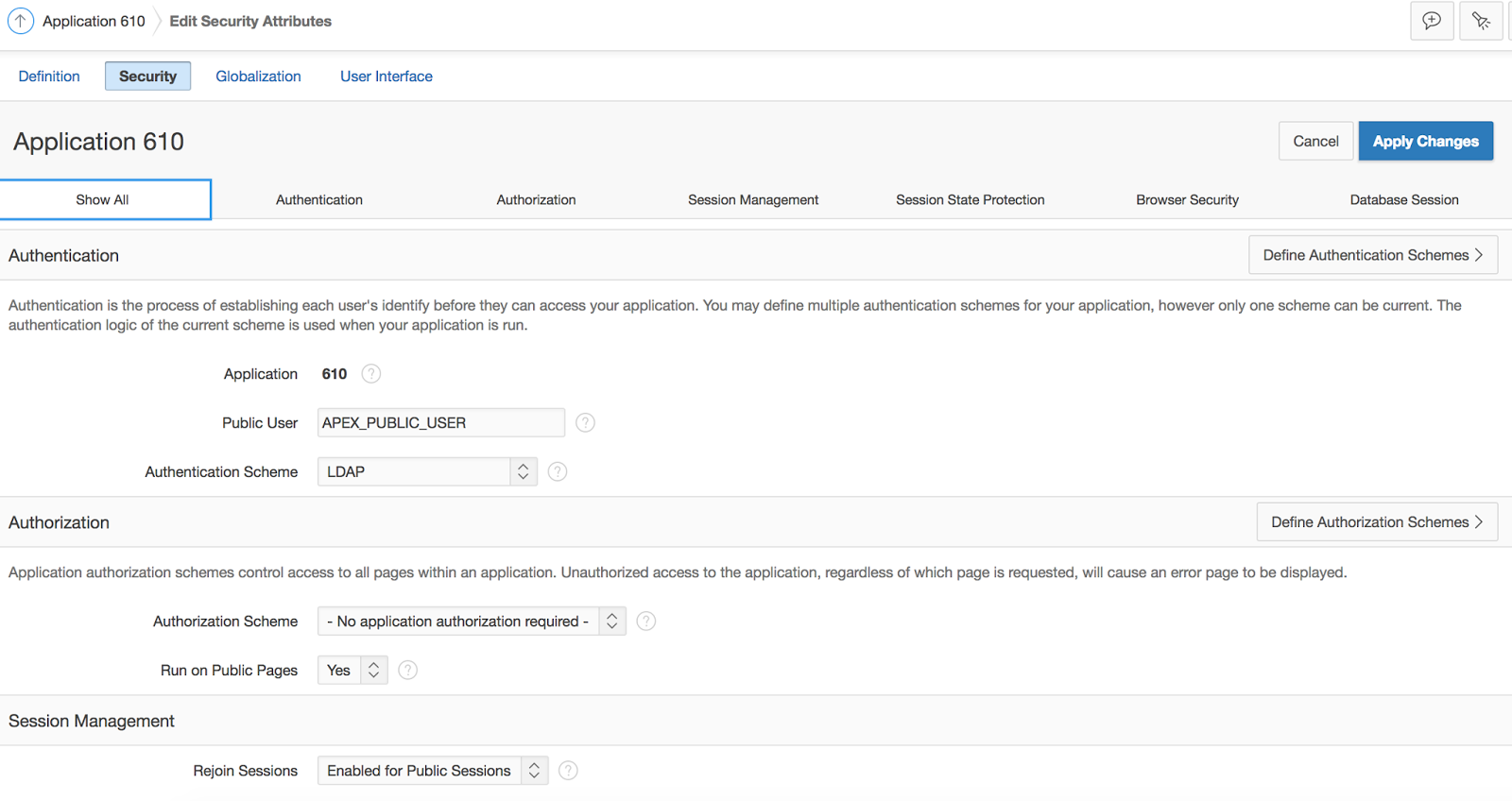
Task: Open Define Authentication Schemes
Action: click(x=1372, y=255)
